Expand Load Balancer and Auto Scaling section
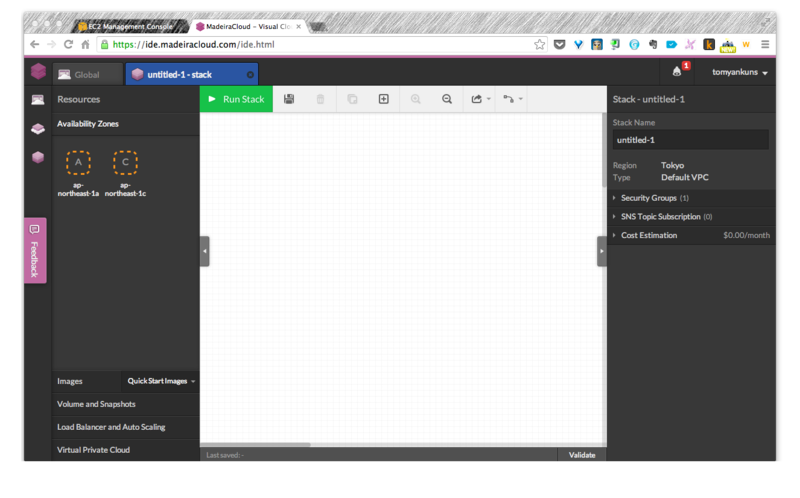 pyautogui.click(x=126, y=427)
